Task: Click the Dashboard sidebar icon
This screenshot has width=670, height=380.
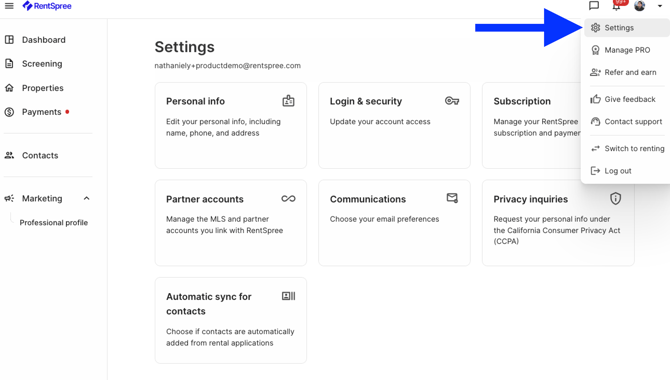Action: tap(9, 40)
